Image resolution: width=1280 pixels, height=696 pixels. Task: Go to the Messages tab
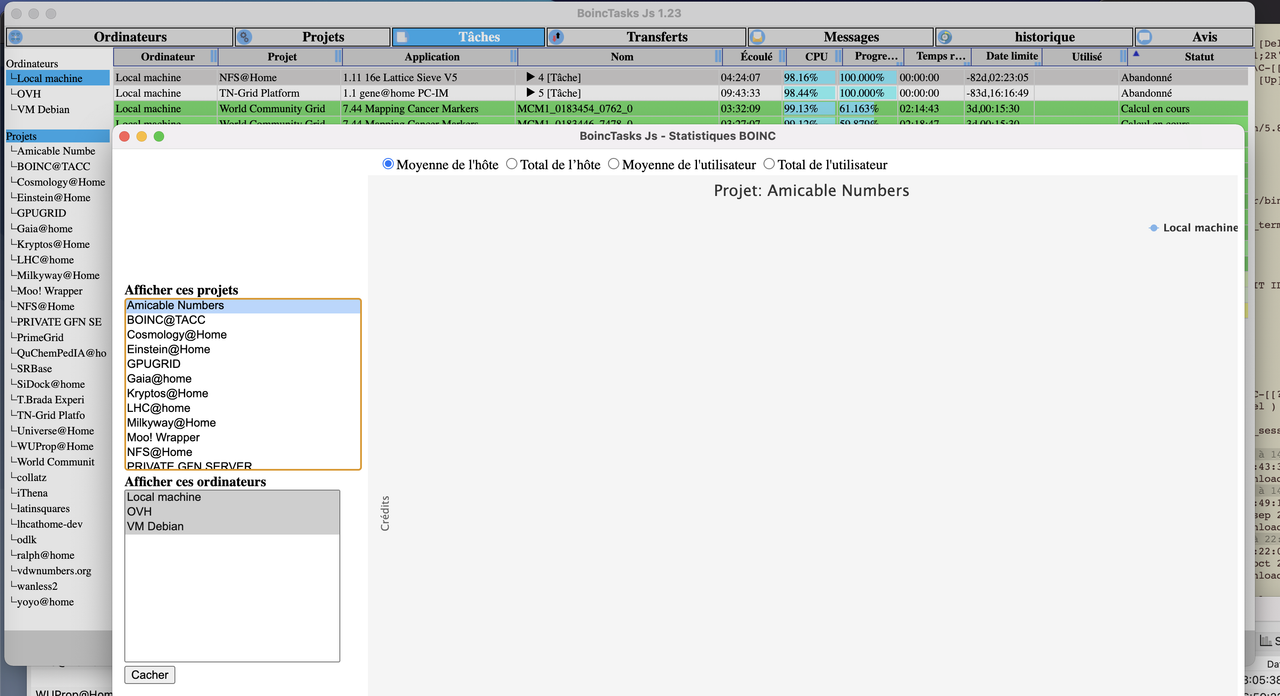(x=839, y=37)
